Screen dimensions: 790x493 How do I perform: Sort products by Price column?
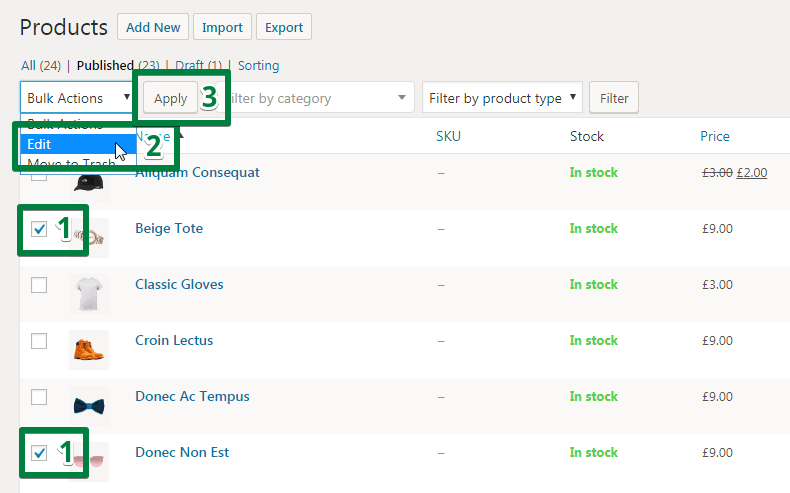pyautogui.click(x=714, y=136)
